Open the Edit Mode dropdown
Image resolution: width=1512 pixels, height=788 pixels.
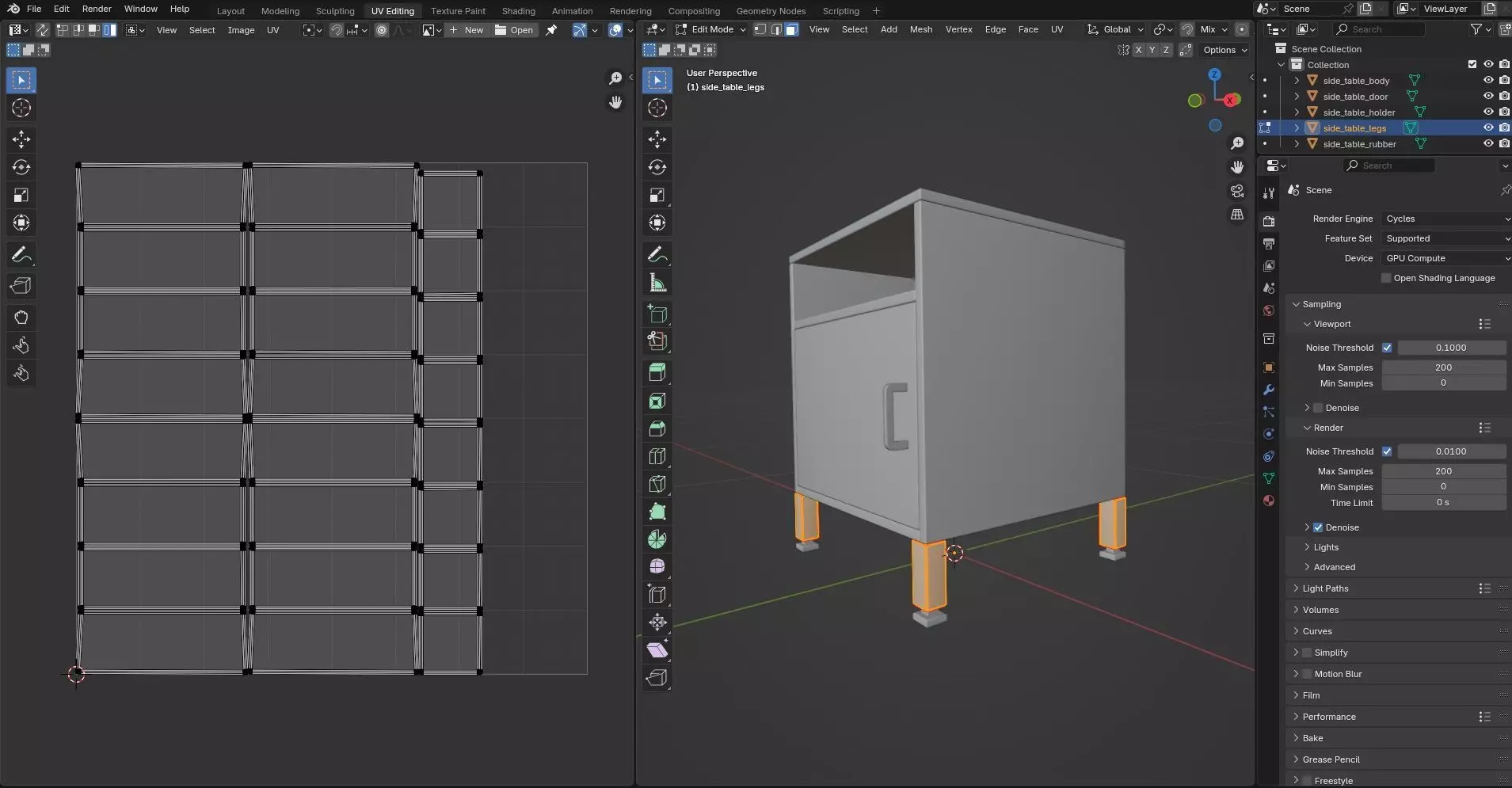[710, 29]
